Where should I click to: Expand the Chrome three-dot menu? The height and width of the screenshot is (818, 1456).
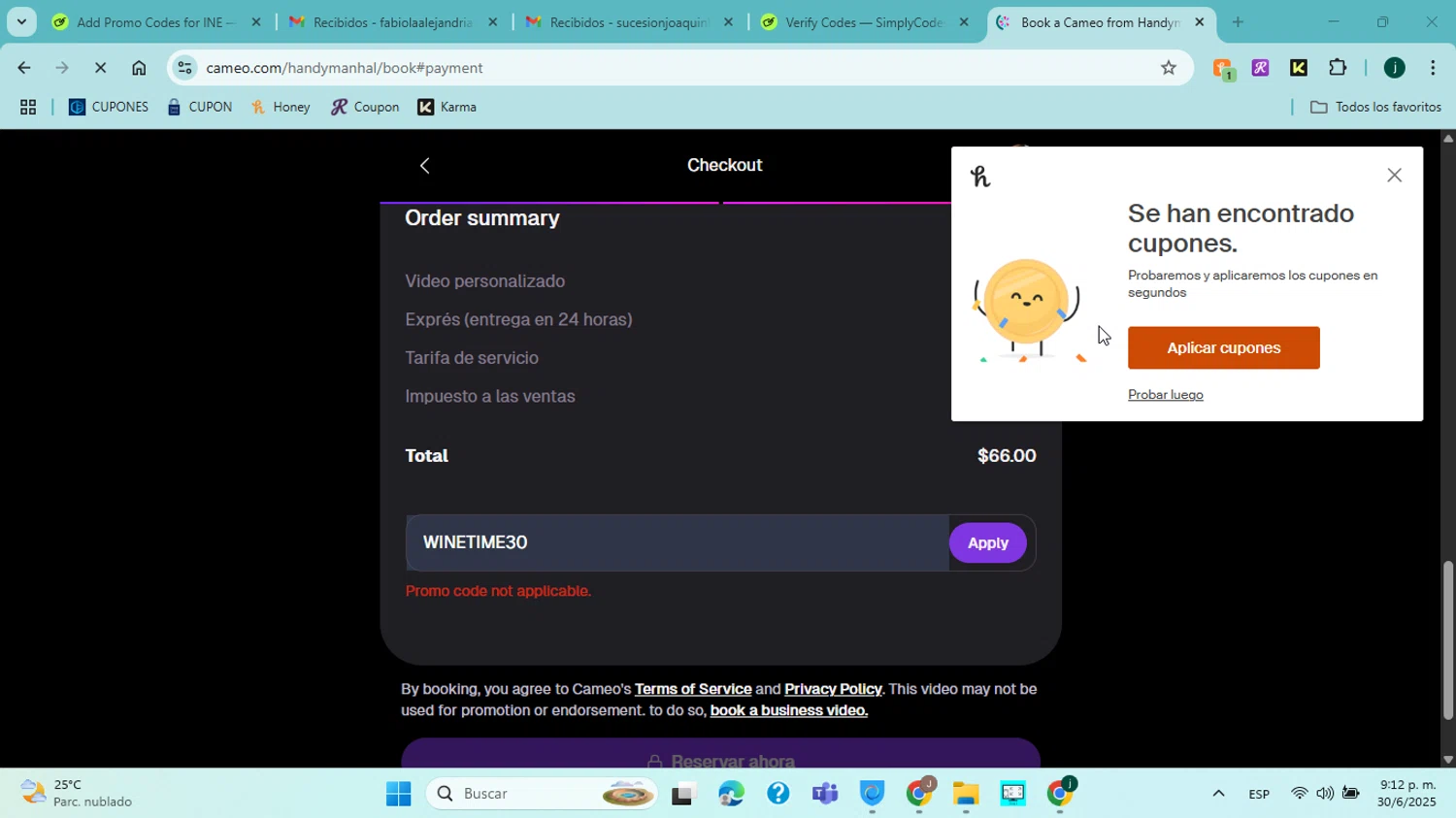(x=1433, y=68)
